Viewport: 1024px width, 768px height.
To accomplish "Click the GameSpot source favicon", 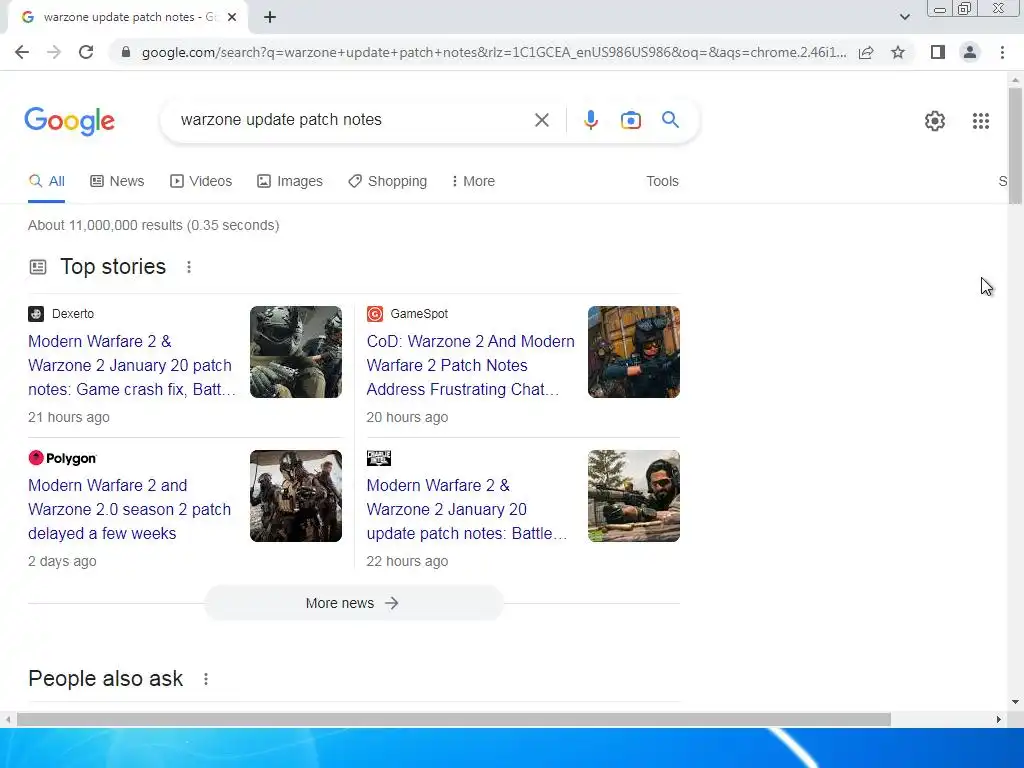I will 375,314.
